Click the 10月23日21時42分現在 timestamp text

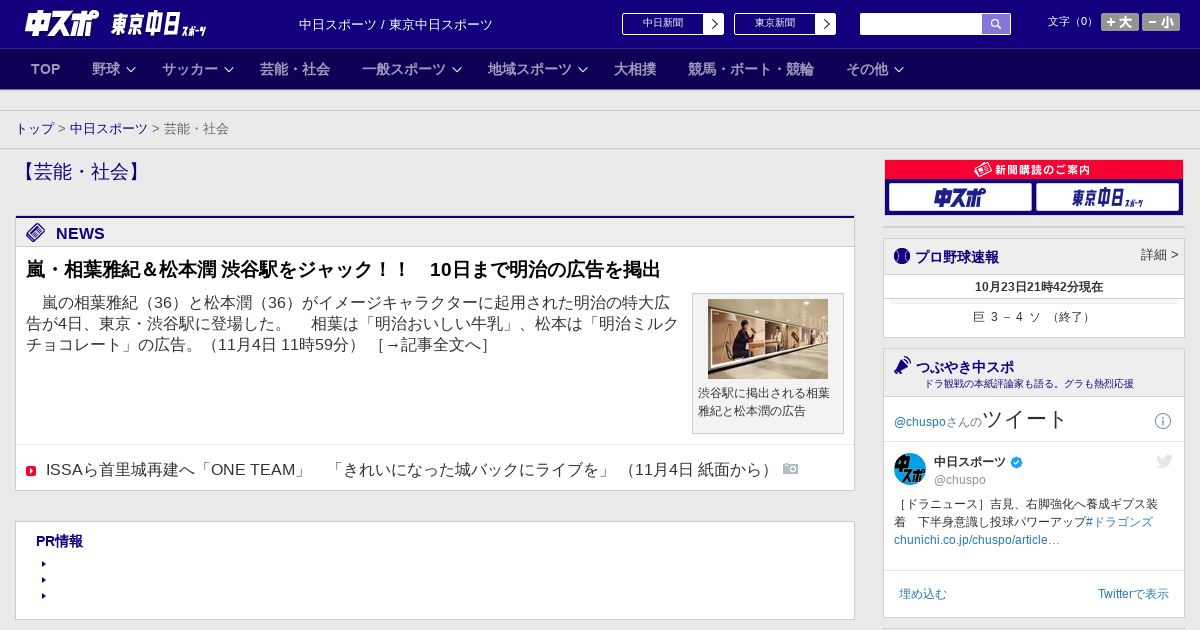[x=1039, y=287]
